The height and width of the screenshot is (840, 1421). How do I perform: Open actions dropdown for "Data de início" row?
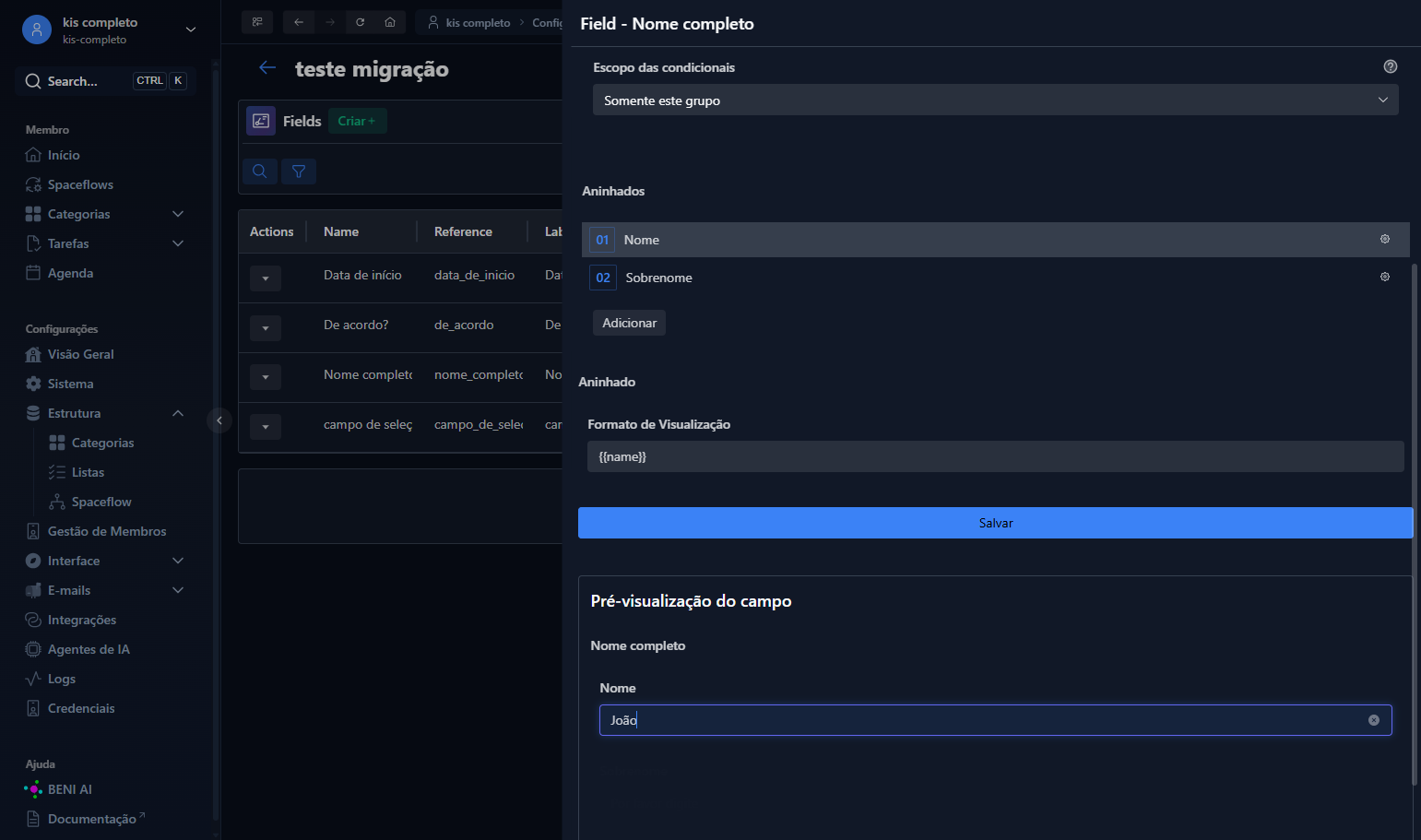(x=266, y=278)
